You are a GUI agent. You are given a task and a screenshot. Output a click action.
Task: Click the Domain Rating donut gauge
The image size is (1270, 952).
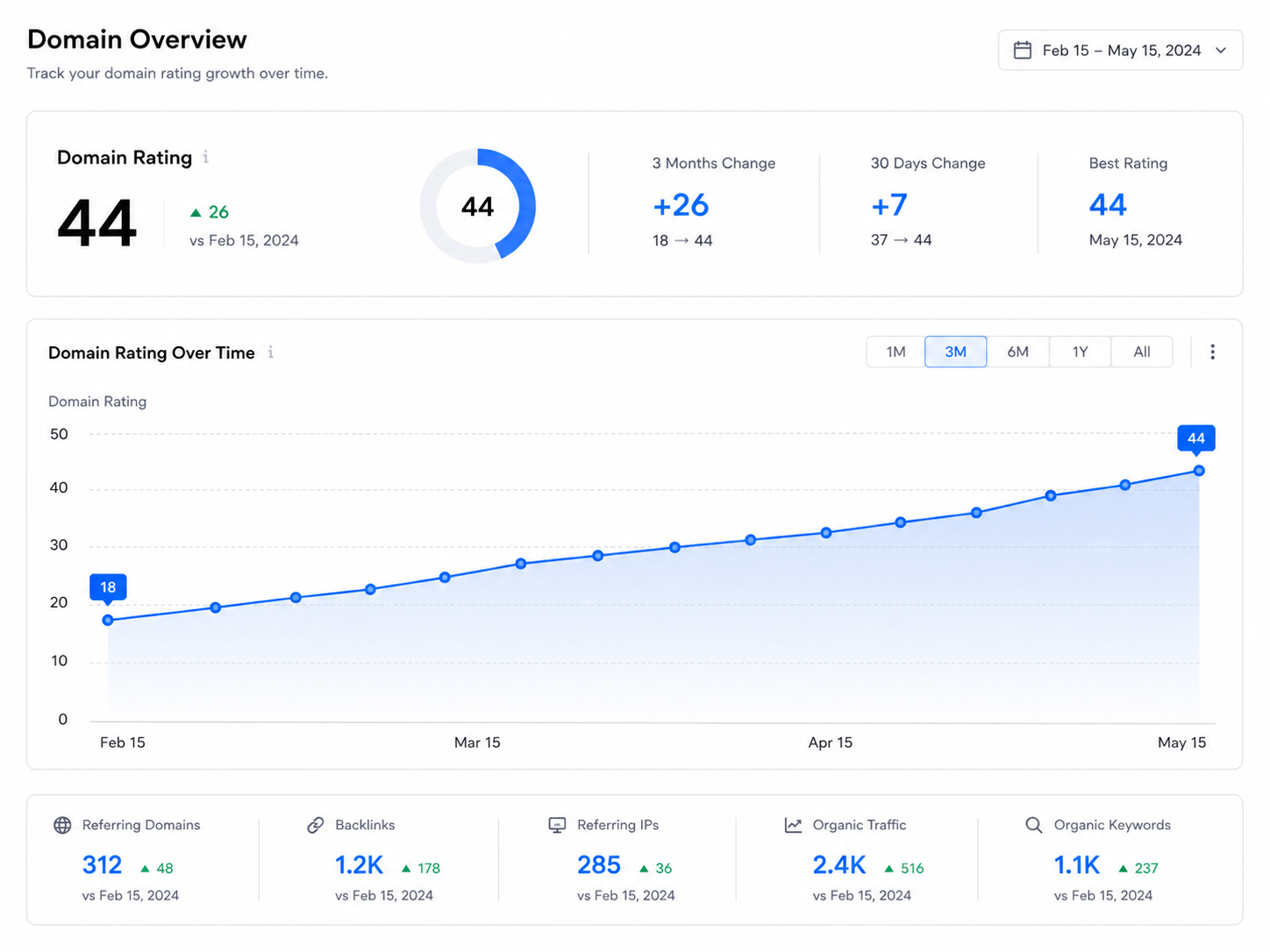point(478,206)
